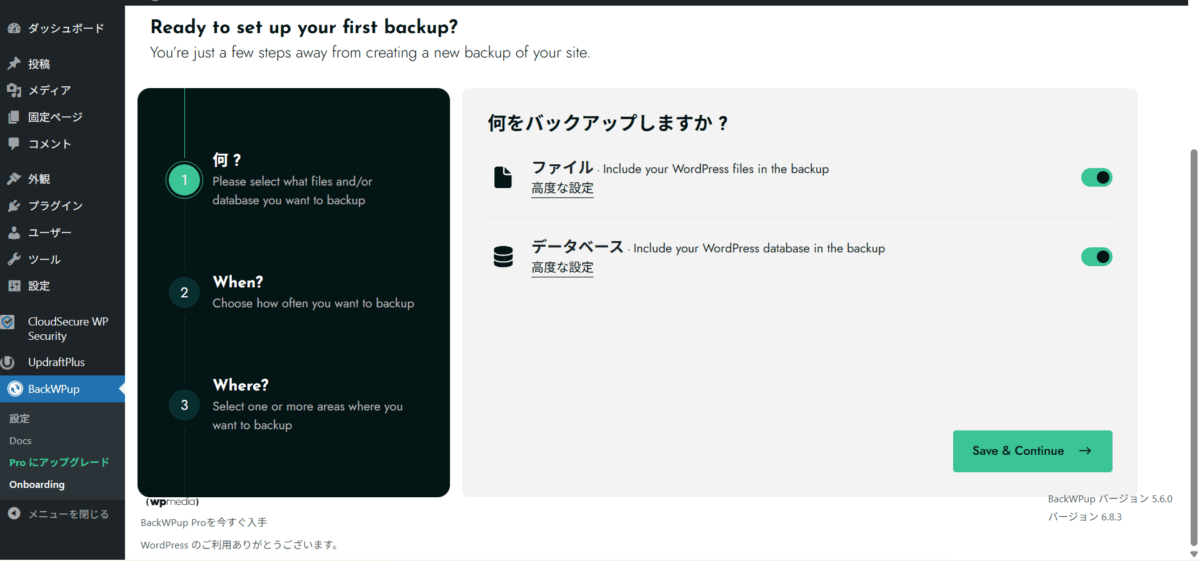This screenshot has height=561, width=1200.
Task: Click the CloudSecure WP Security shield icon
Action: 8,322
